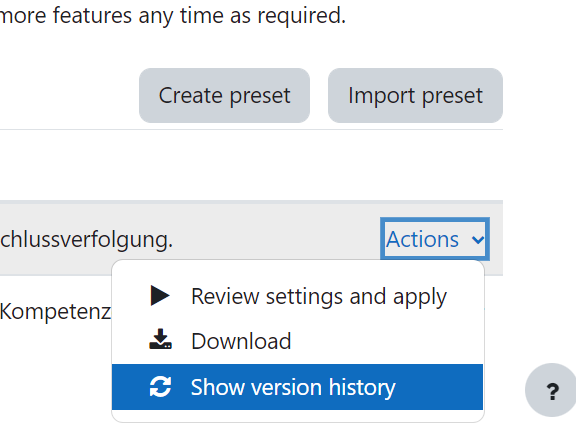Click the chevron arrow beside Actions
The height and width of the screenshot is (446, 576).
click(x=478, y=240)
